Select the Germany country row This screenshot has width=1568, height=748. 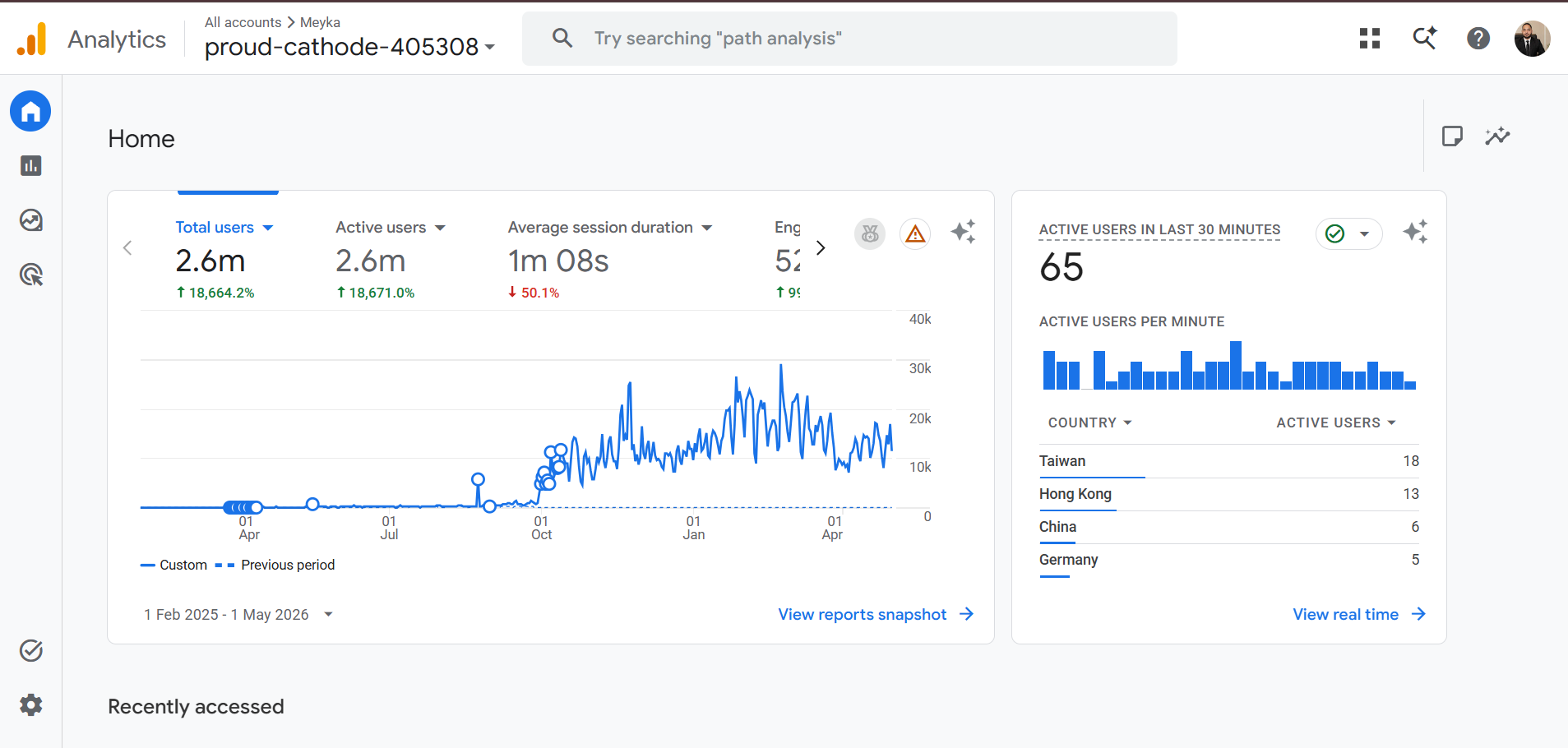pos(1229,560)
